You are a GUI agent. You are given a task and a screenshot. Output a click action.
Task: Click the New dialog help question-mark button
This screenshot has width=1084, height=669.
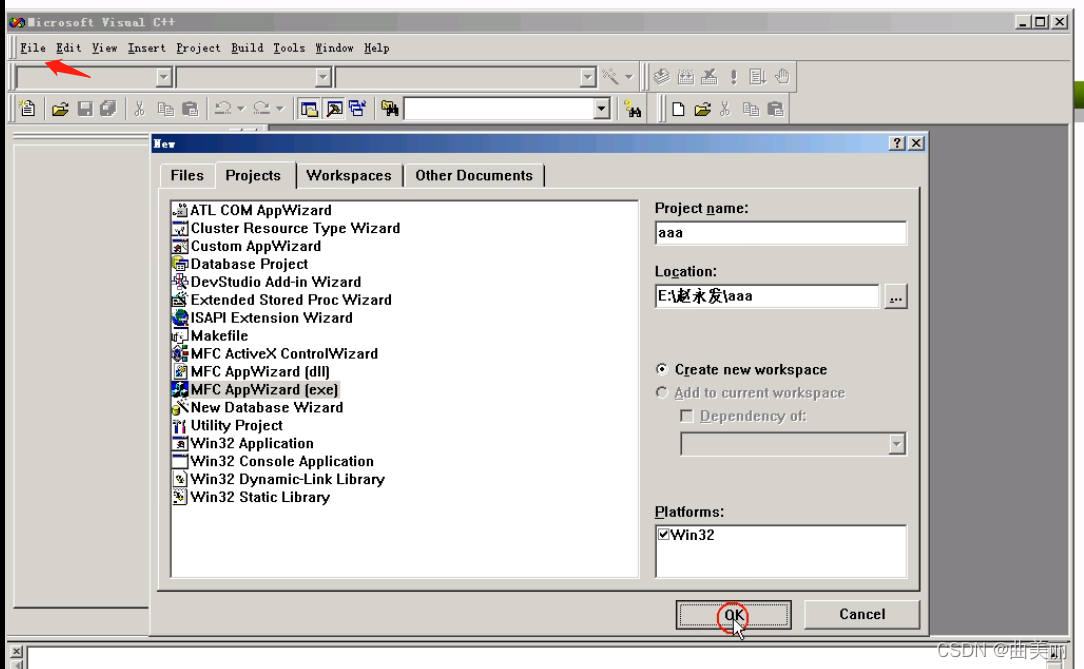897,143
